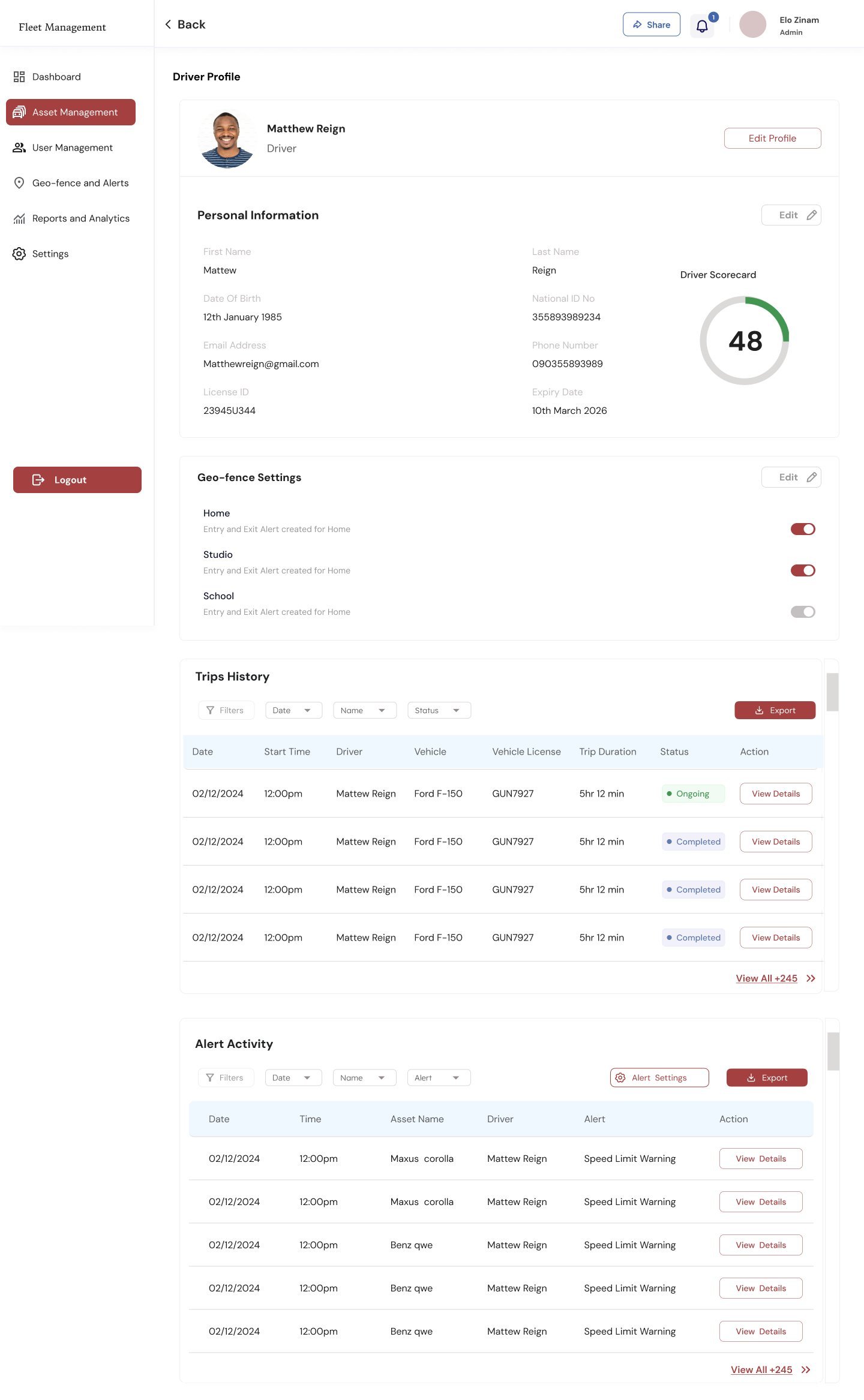Disable the Home geo-fence toggle
864x1400 pixels.
[803, 529]
